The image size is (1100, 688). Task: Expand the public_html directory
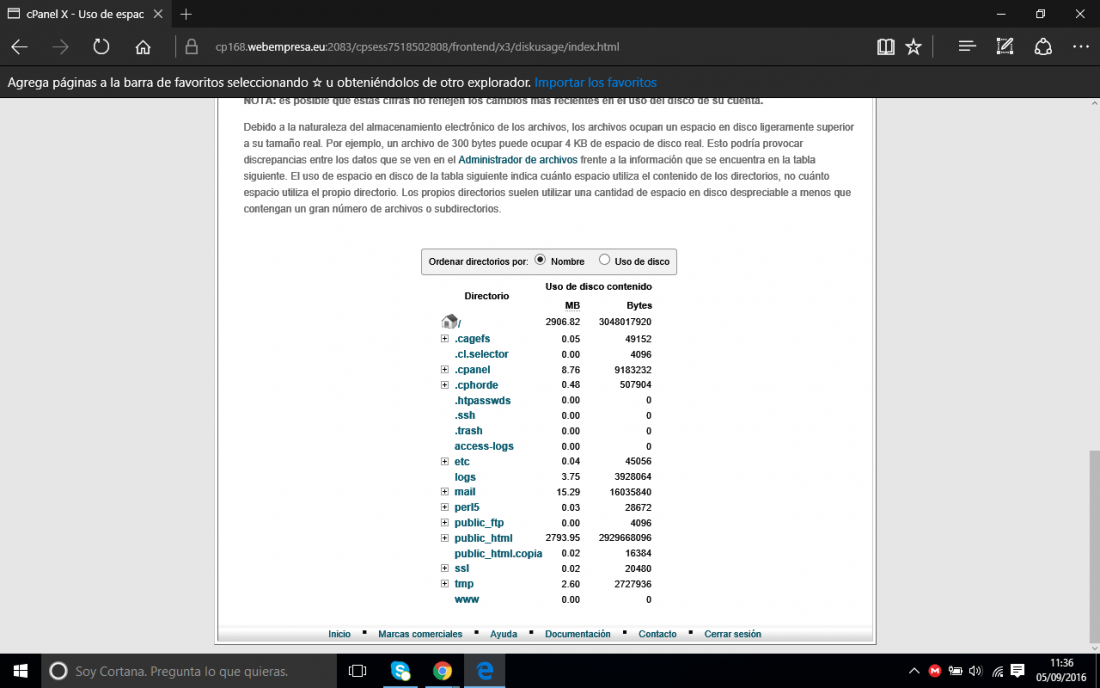pos(444,538)
